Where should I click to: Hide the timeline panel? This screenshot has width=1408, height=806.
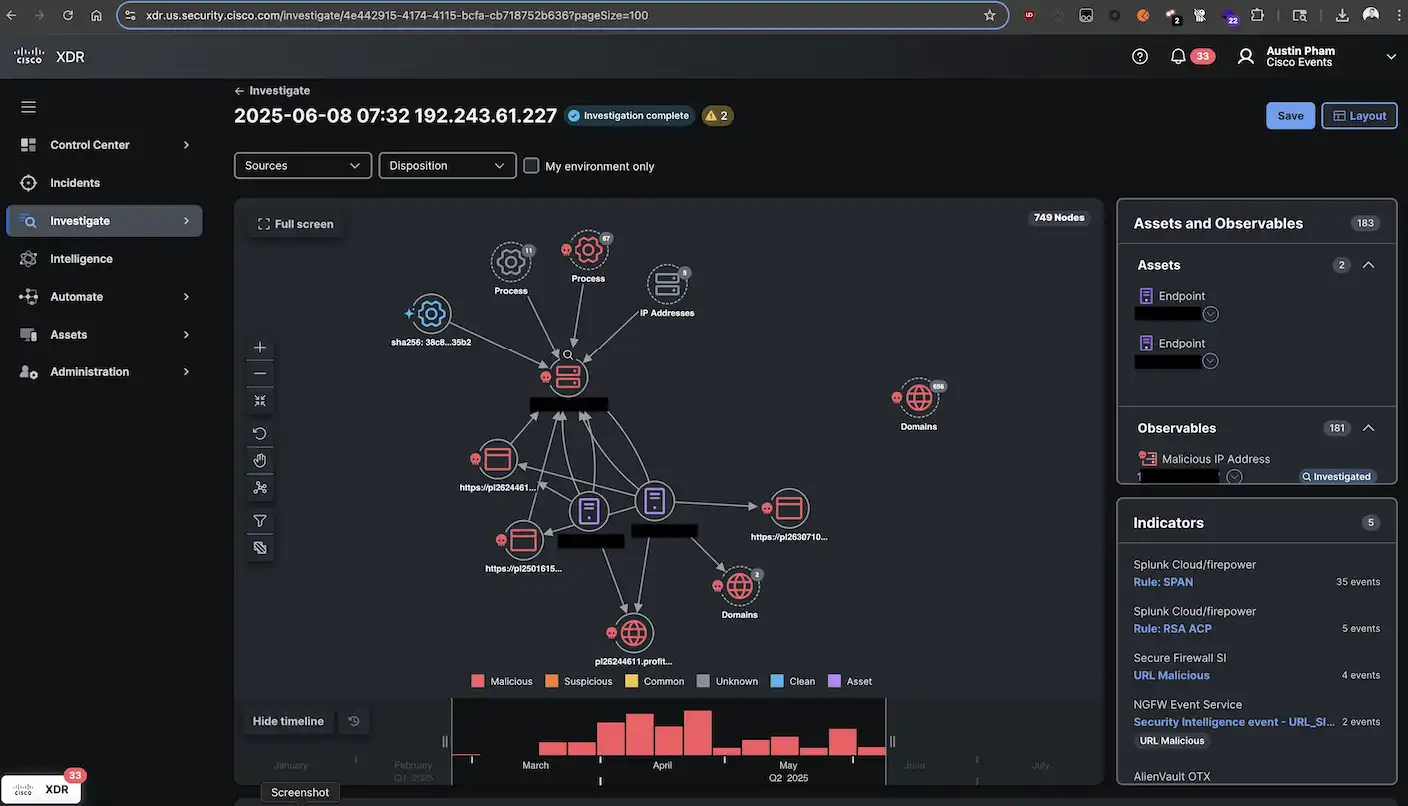pyautogui.click(x=288, y=721)
